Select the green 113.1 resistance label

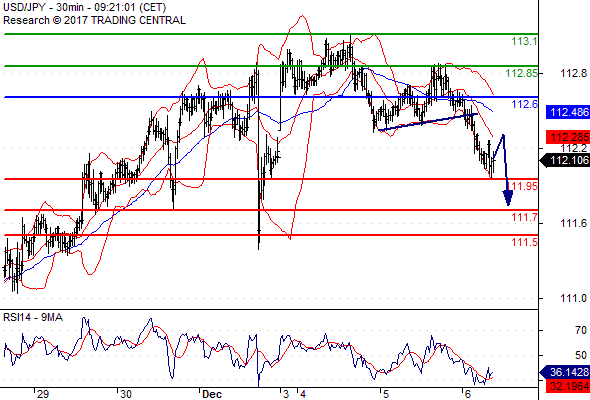coord(525,41)
